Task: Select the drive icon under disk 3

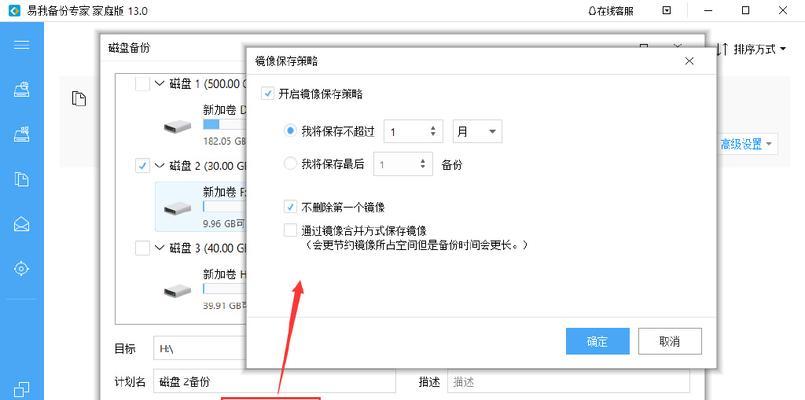Action: pos(178,291)
